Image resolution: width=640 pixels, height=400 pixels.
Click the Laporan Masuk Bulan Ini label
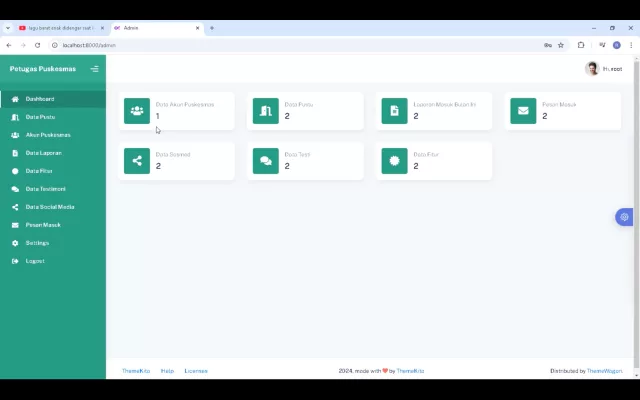tap(445, 104)
